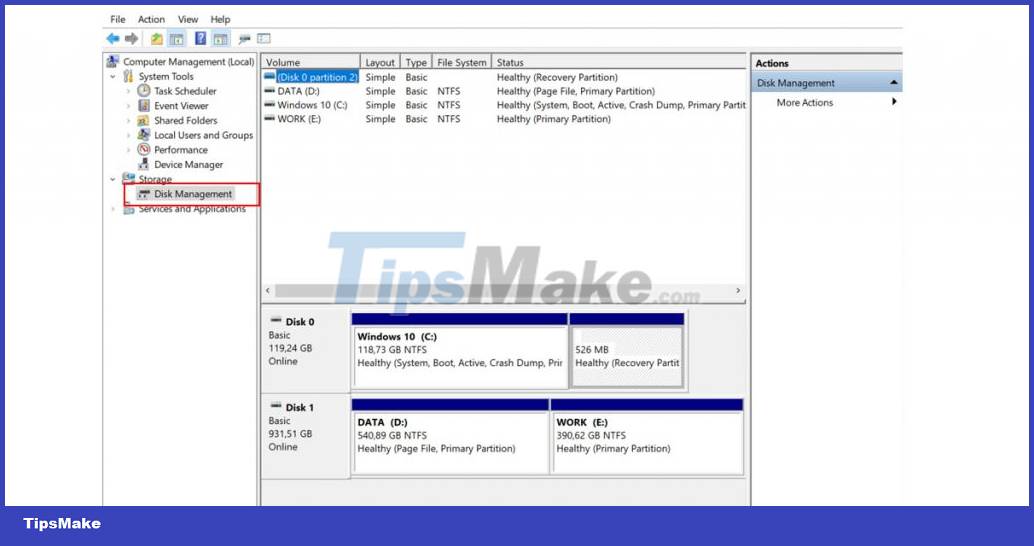Image resolution: width=1034 pixels, height=546 pixels.
Task: Expand the Services and Applications node
Action: click(x=113, y=209)
